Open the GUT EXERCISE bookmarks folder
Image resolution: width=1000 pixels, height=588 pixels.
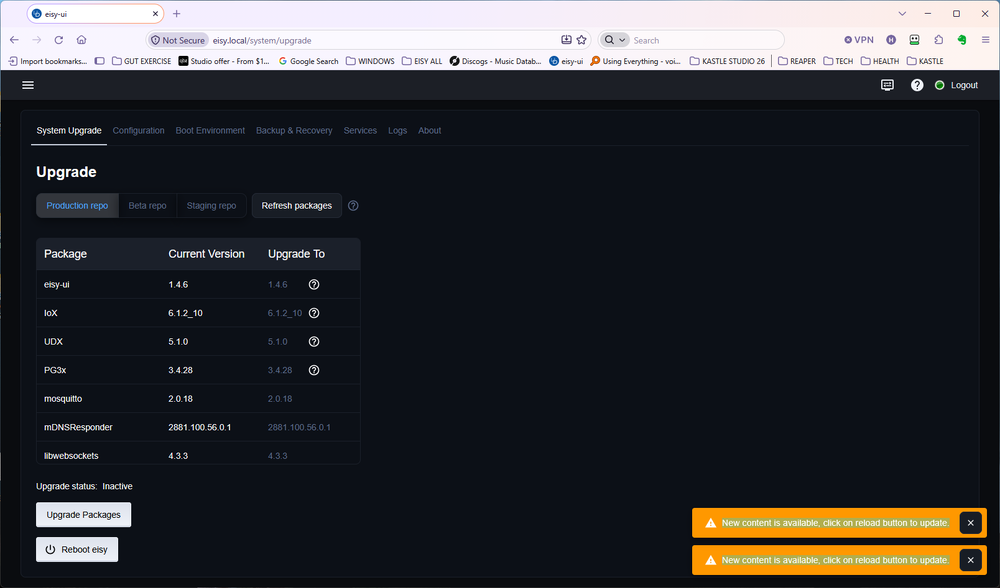[x=142, y=61]
